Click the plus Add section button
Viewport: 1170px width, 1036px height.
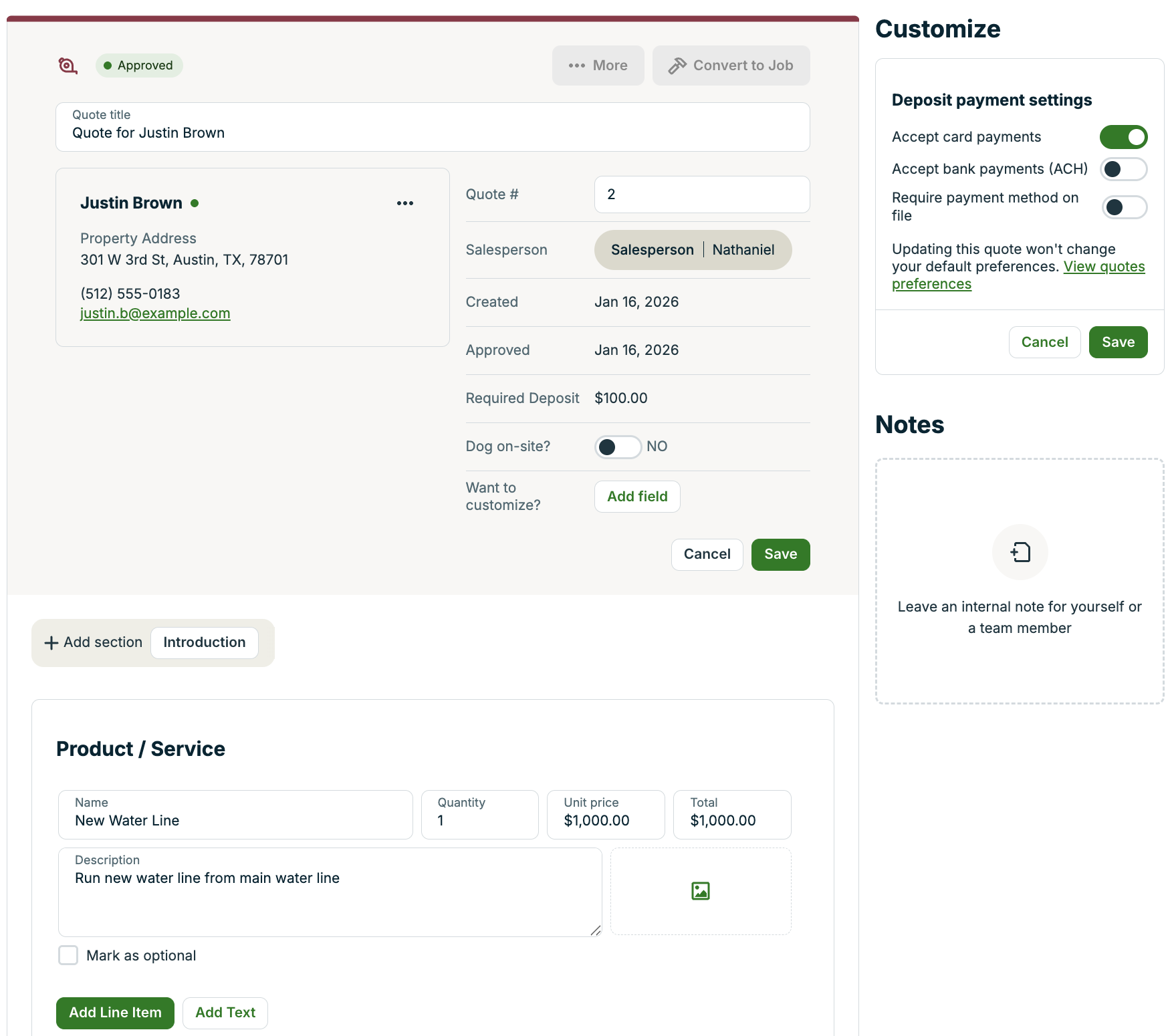point(94,642)
